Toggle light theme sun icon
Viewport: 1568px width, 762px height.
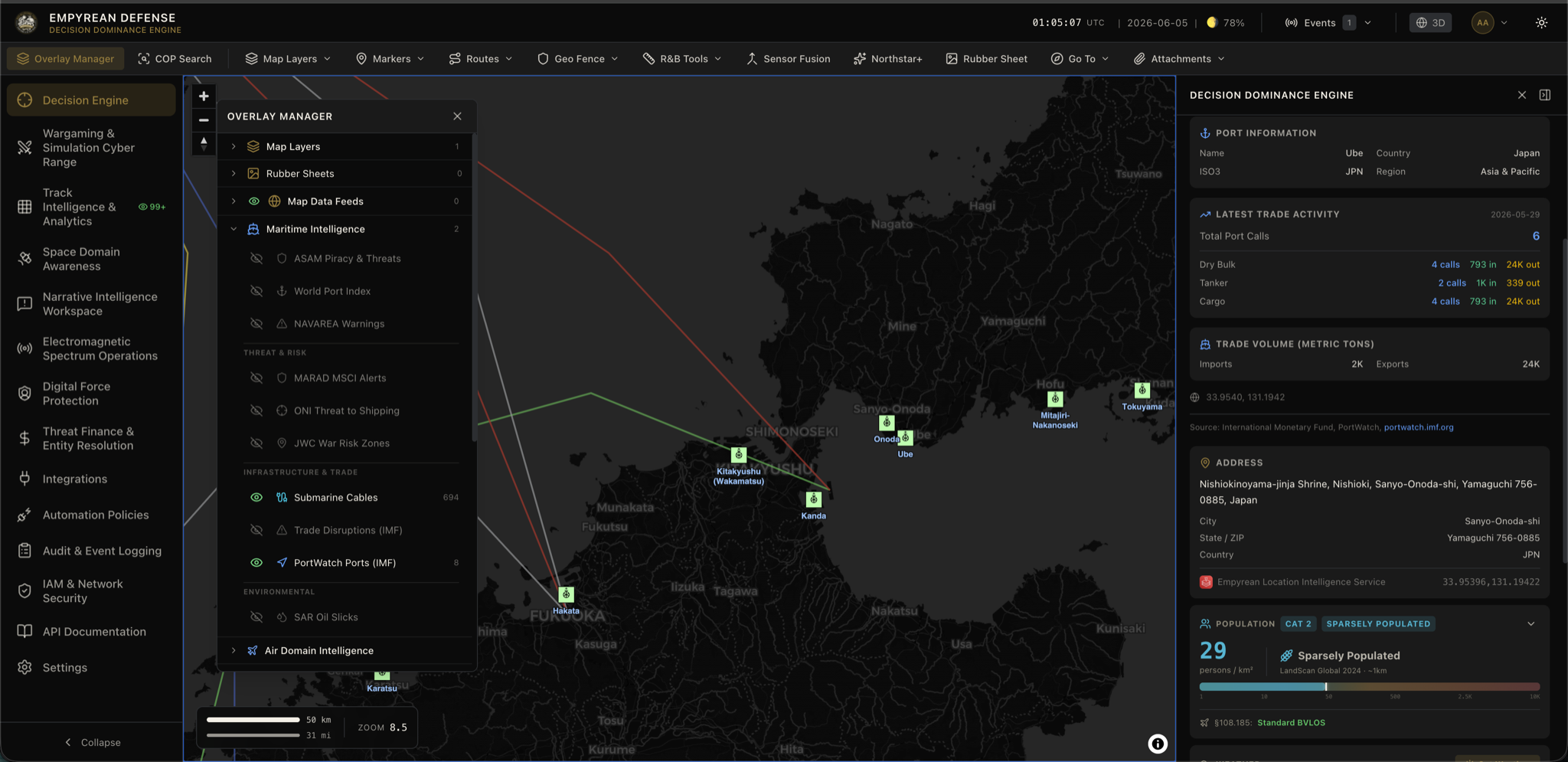point(1541,23)
